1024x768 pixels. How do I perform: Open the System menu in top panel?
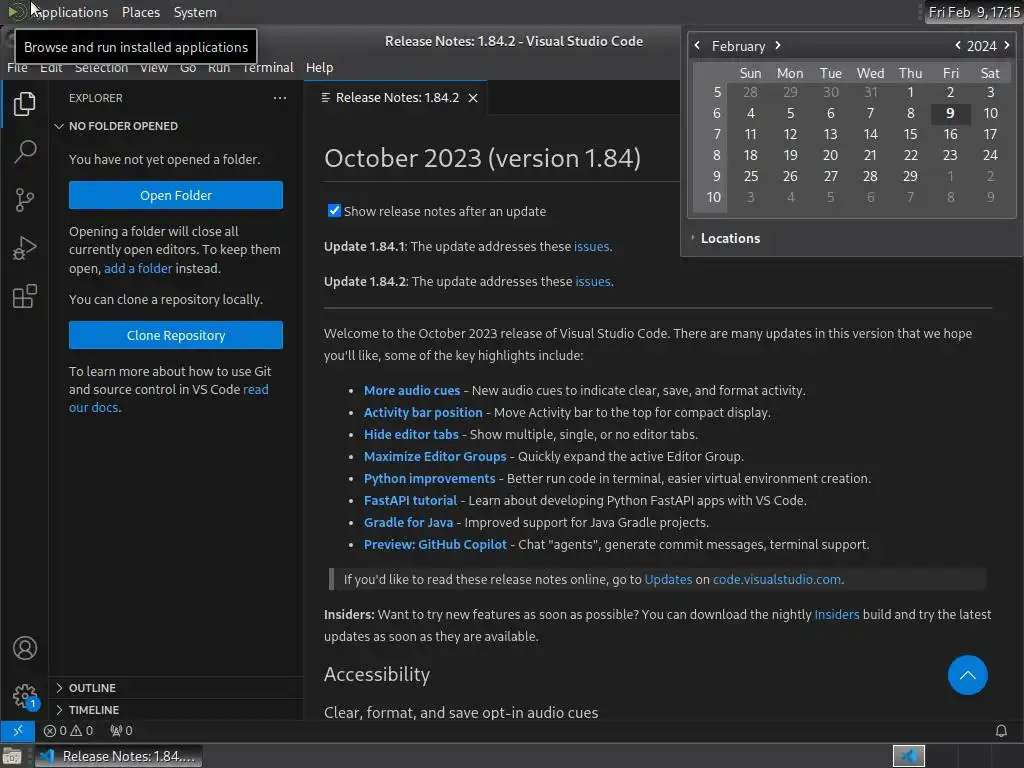195,12
